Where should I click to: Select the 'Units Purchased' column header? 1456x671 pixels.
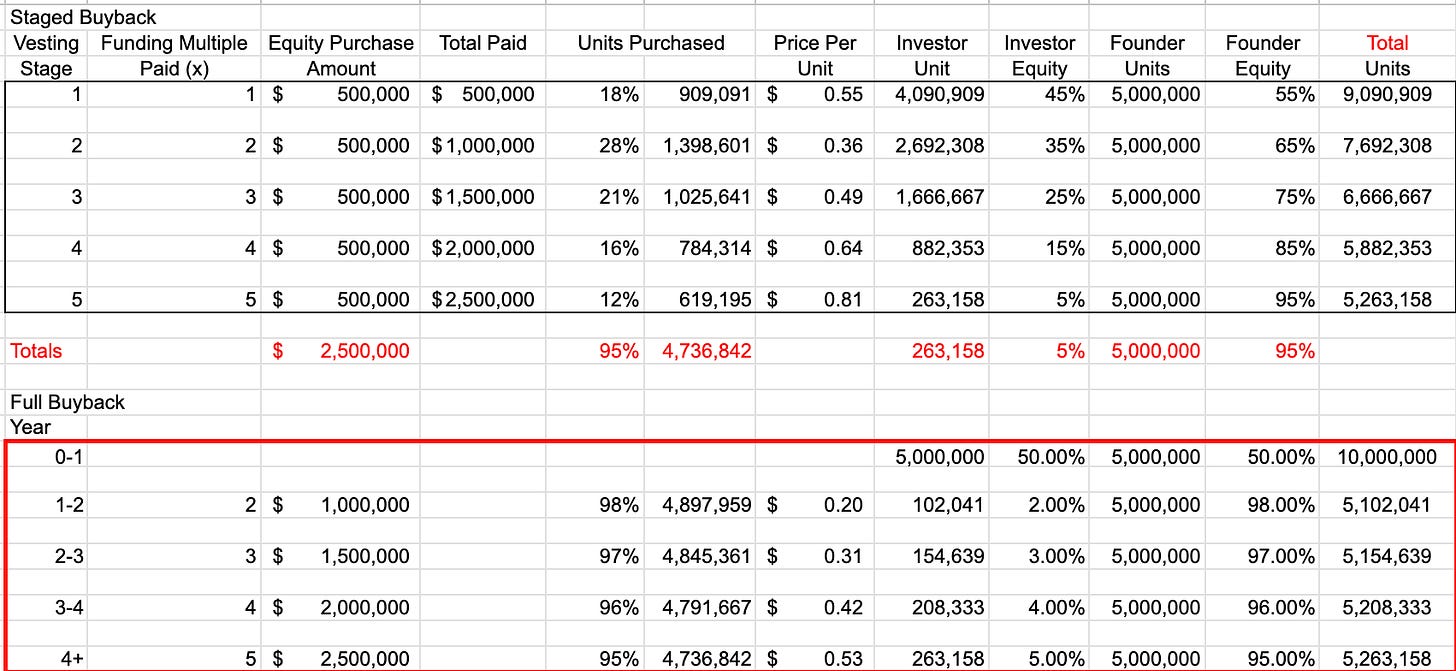tap(651, 43)
